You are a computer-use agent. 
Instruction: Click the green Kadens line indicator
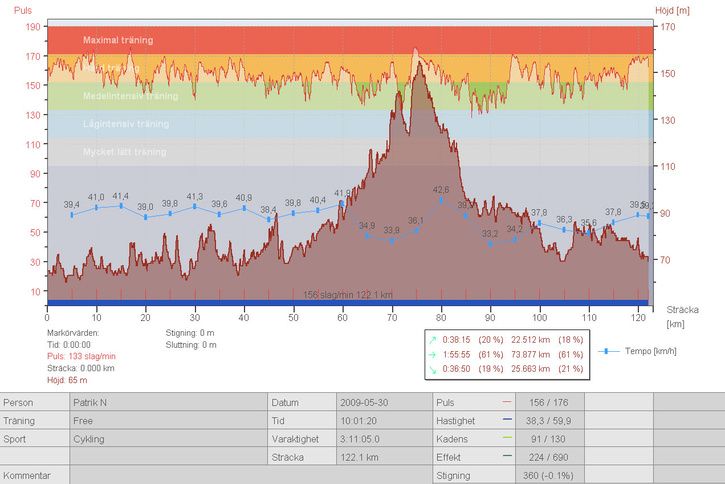click(507, 438)
